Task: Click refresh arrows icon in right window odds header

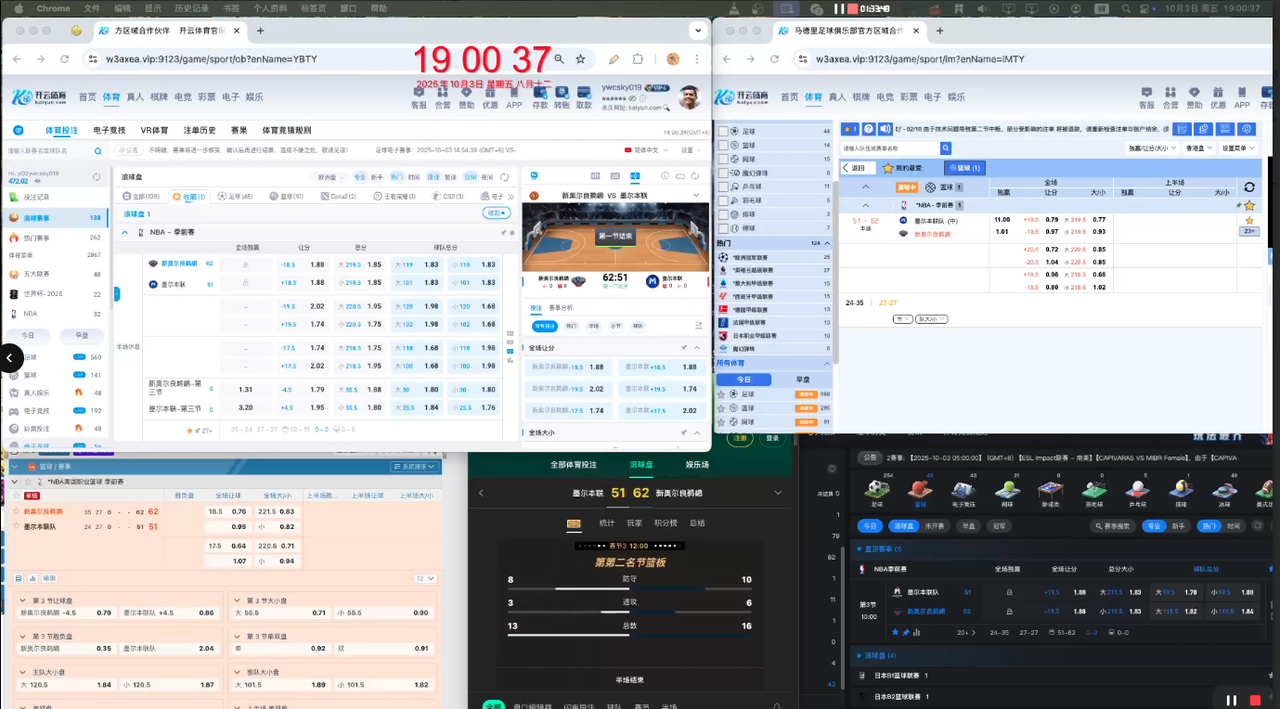Action: click(x=1249, y=187)
